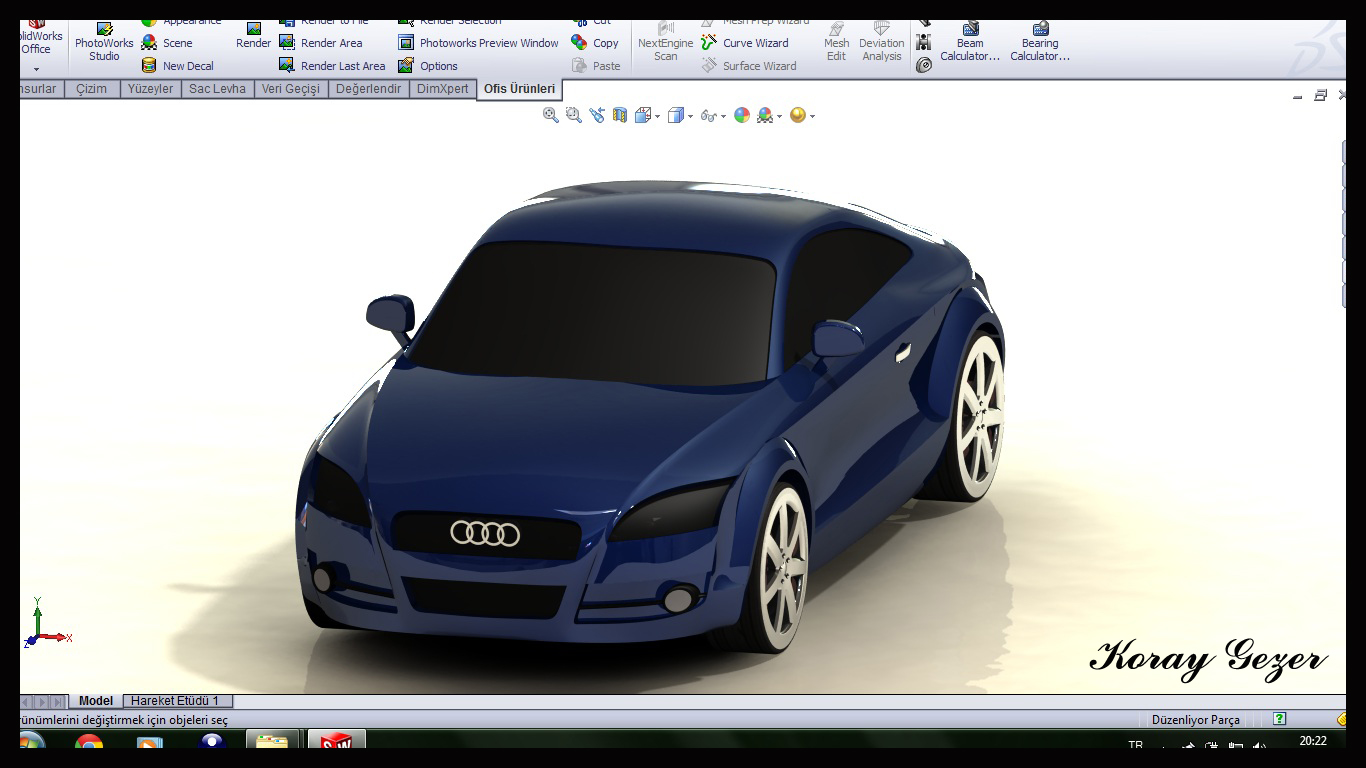Click the large Render button
Viewport: 1366px width, 768px height.
pos(253,37)
